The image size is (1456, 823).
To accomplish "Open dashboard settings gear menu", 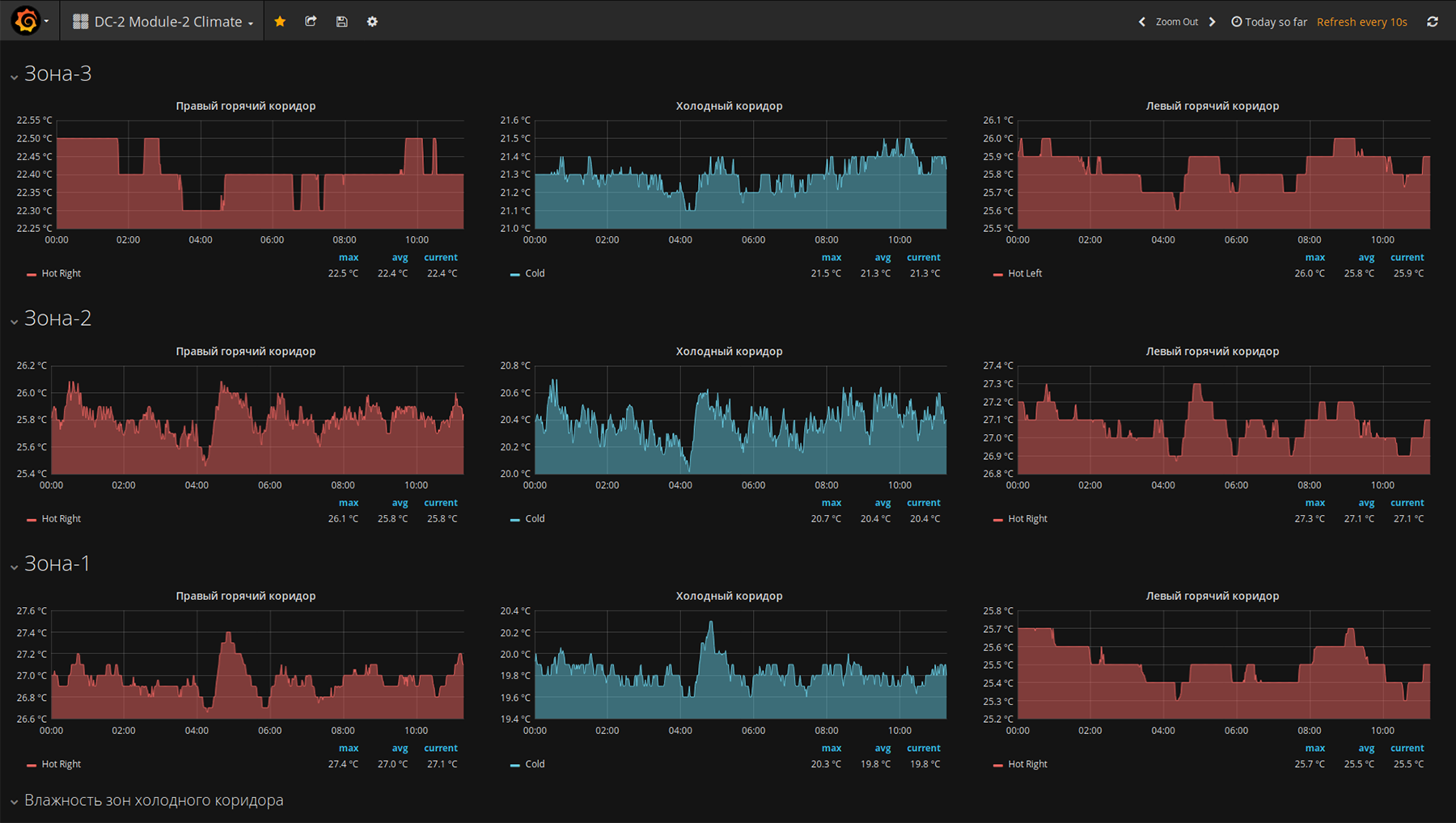I will (x=372, y=22).
